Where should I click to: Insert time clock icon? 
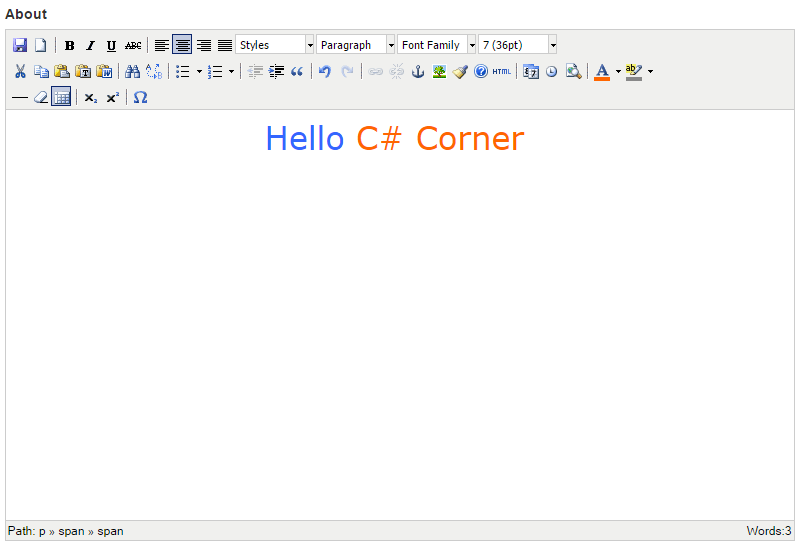pyautogui.click(x=551, y=71)
